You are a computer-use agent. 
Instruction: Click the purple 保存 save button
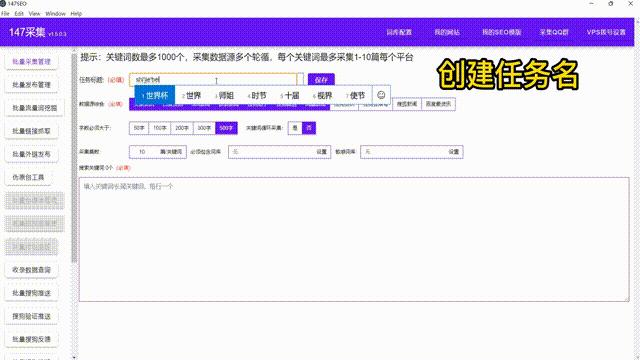coord(321,80)
